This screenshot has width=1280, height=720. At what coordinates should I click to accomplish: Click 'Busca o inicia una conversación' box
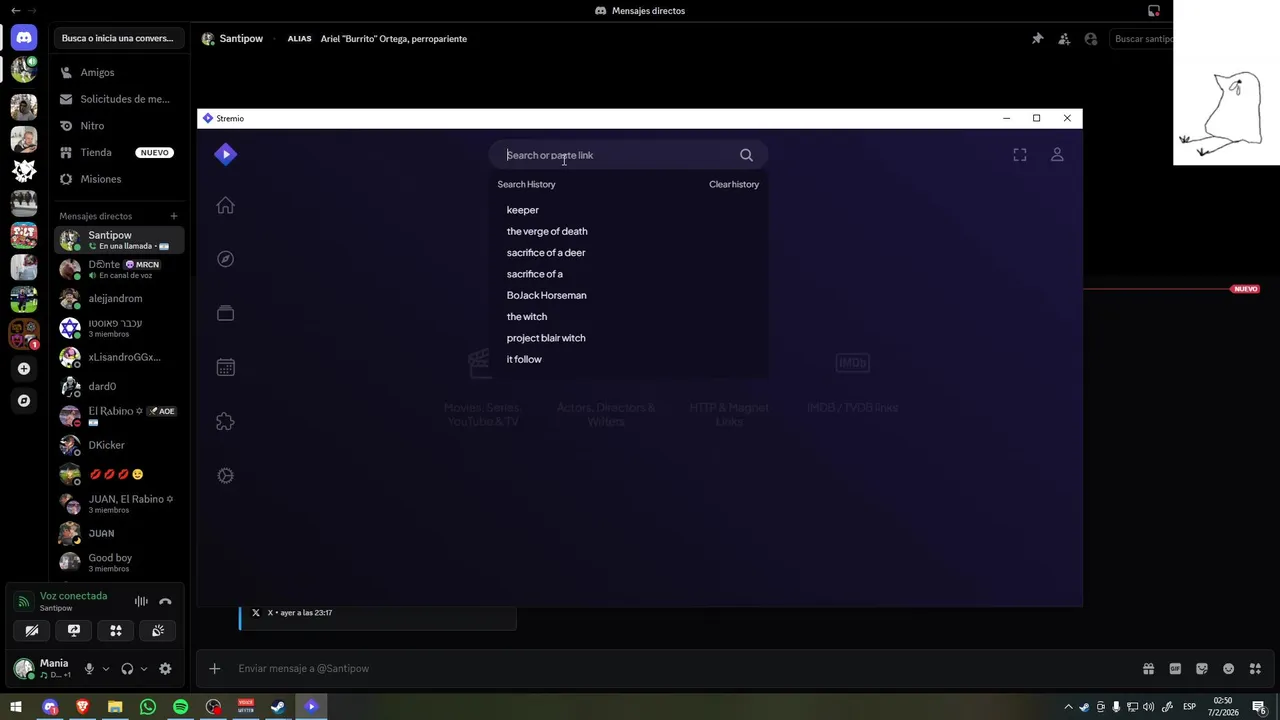tap(118, 38)
